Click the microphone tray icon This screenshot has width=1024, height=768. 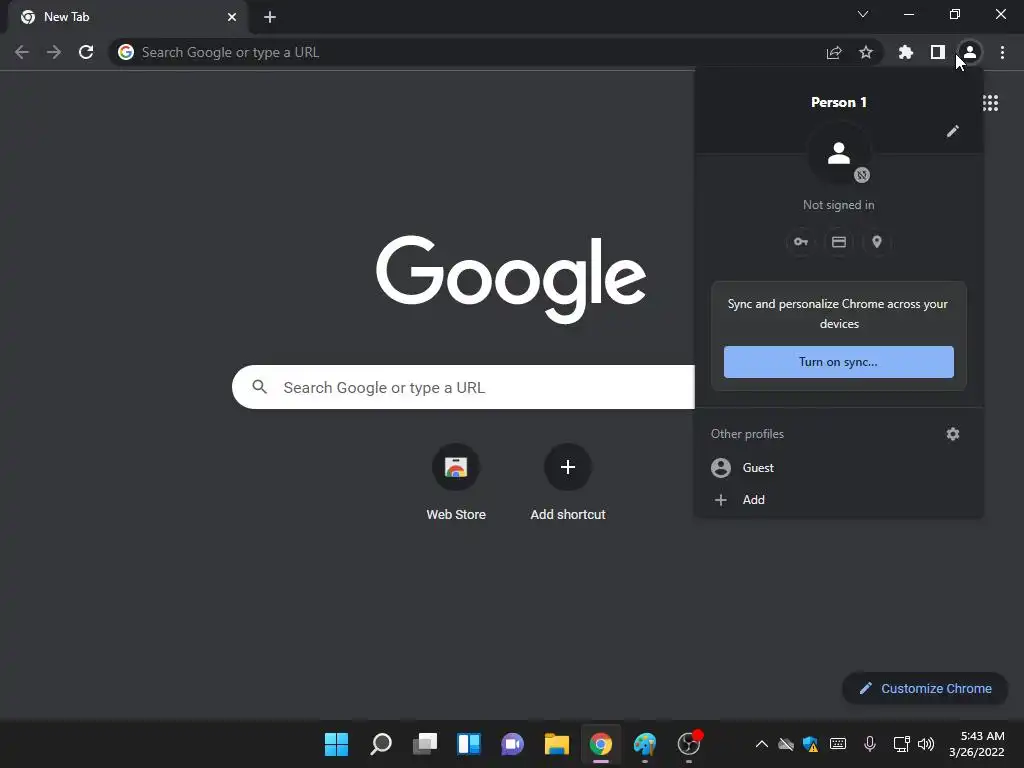click(870, 744)
